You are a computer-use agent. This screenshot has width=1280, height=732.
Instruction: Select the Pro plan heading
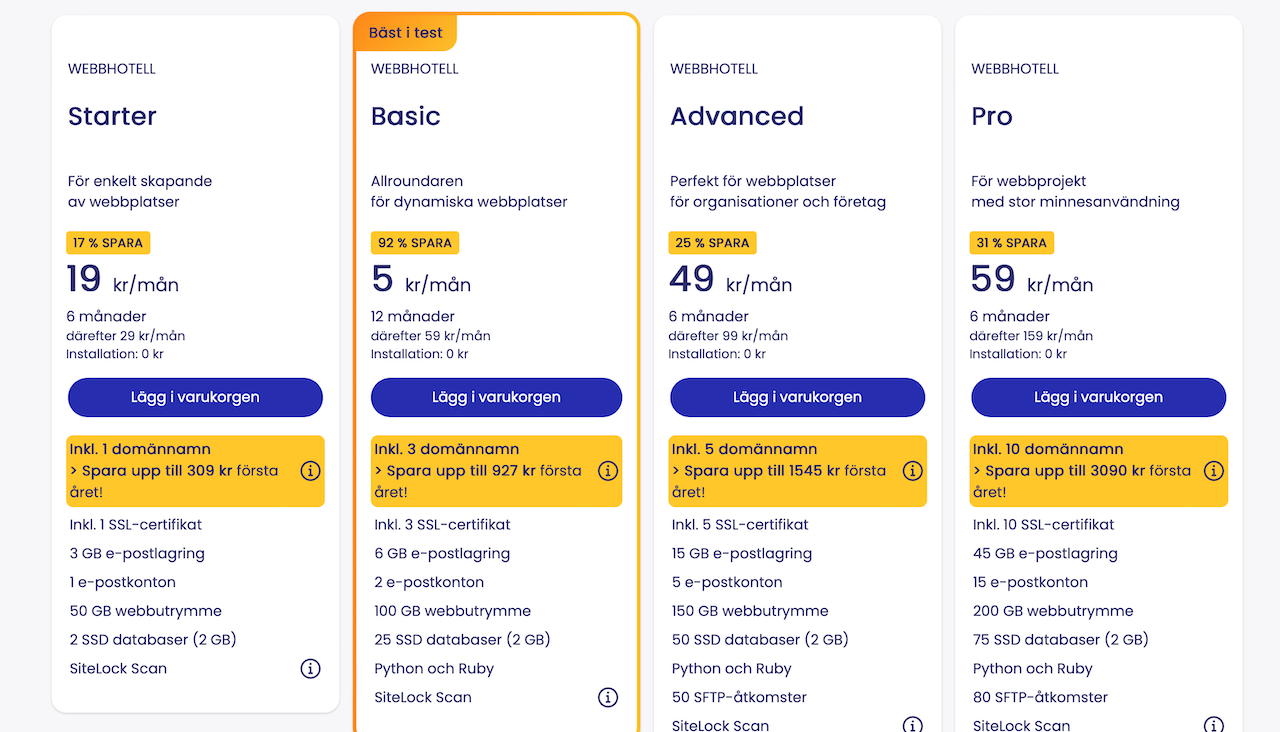coord(992,116)
